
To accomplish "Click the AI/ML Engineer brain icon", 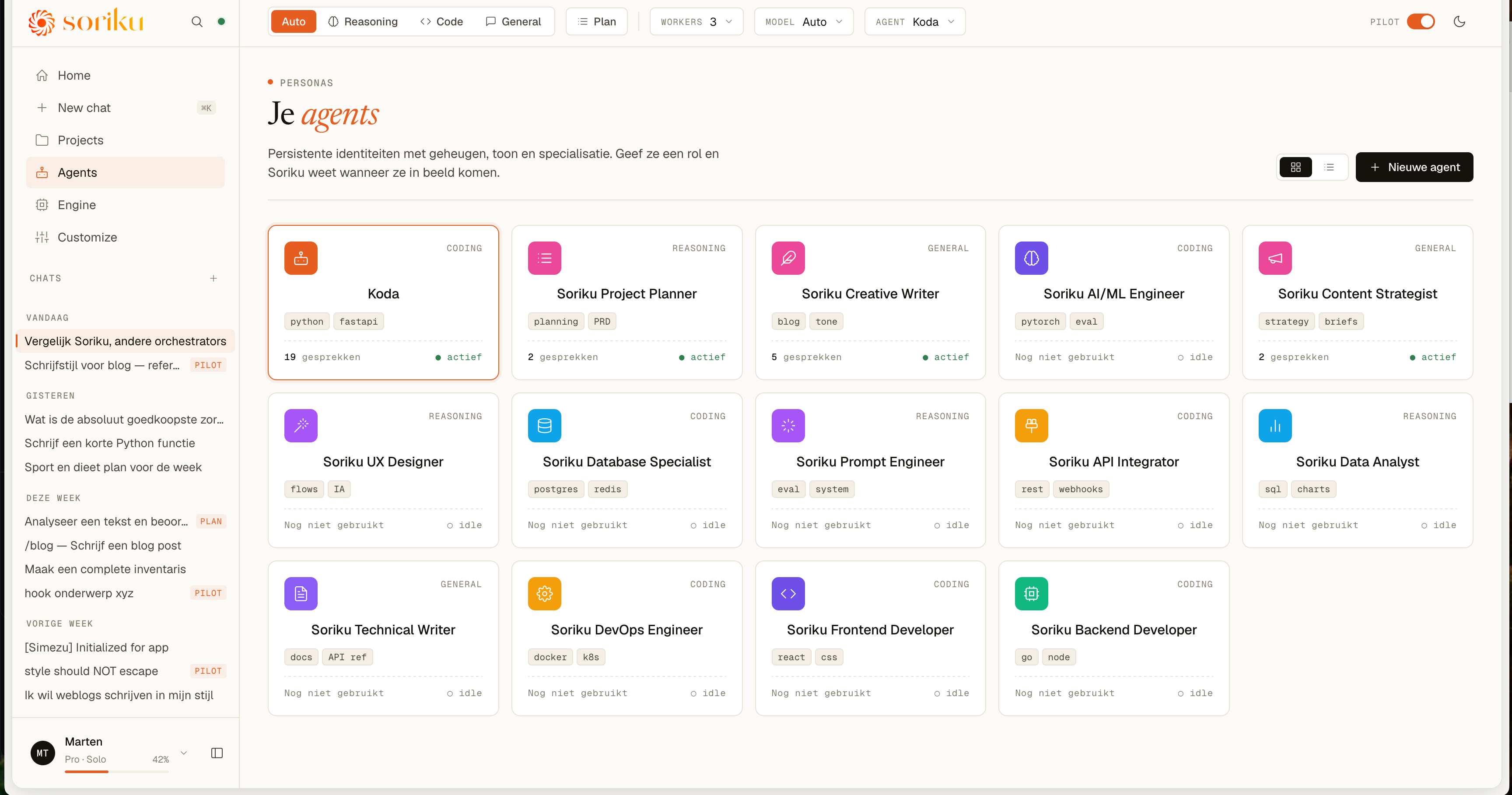I will [x=1031, y=258].
